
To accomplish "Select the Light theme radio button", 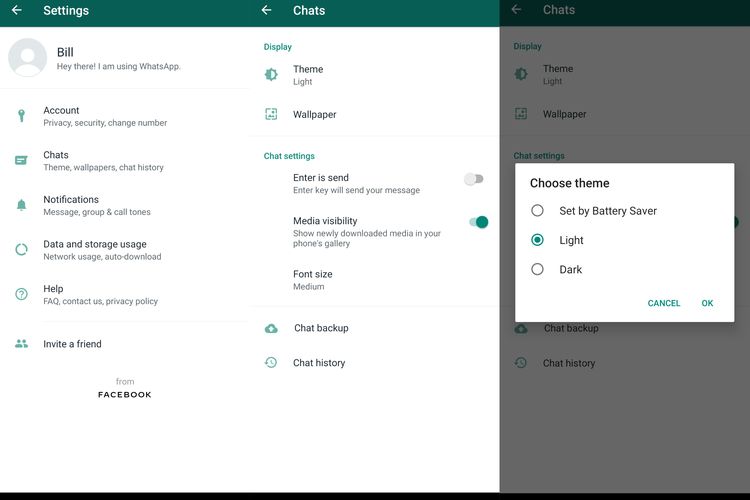I will click(x=537, y=240).
